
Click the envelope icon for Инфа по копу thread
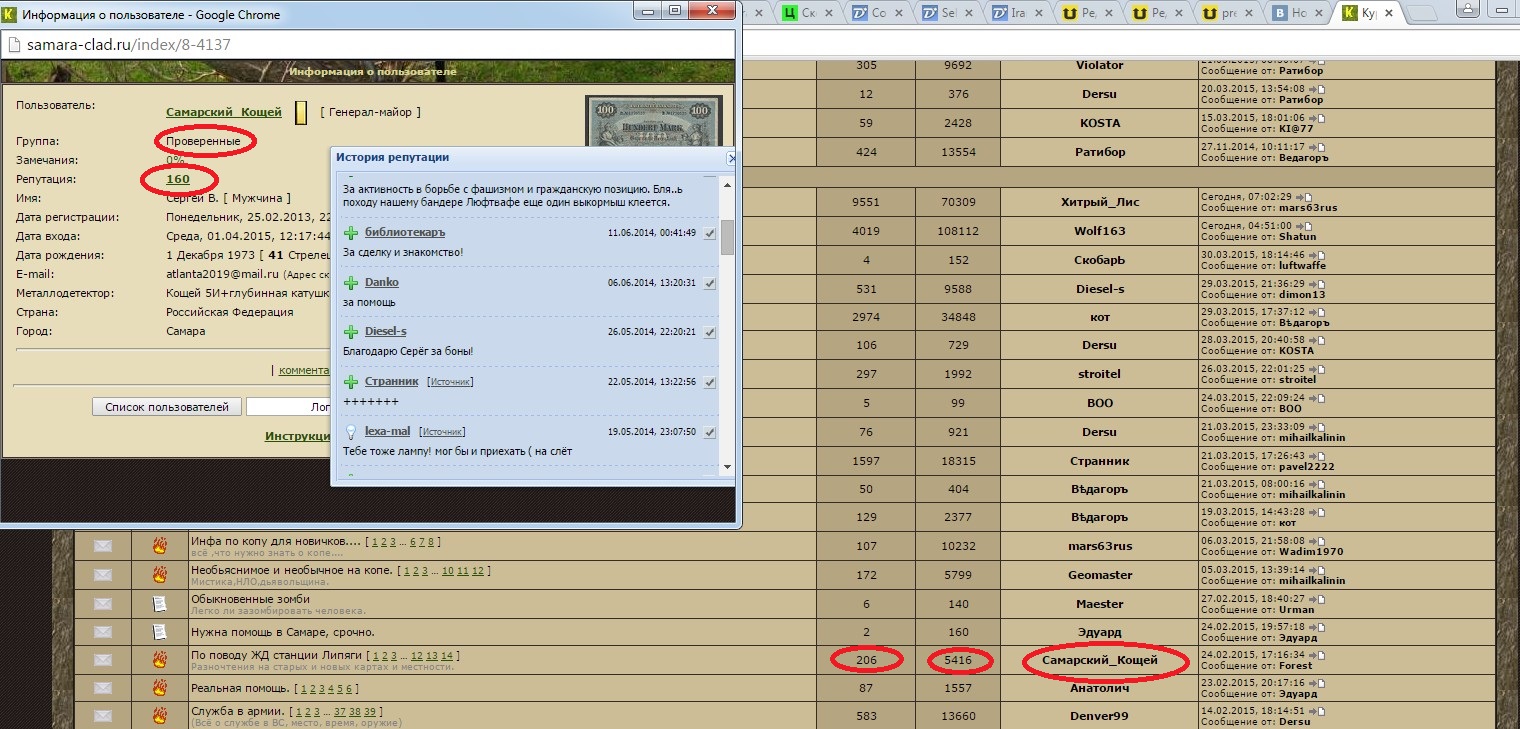point(103,546)
